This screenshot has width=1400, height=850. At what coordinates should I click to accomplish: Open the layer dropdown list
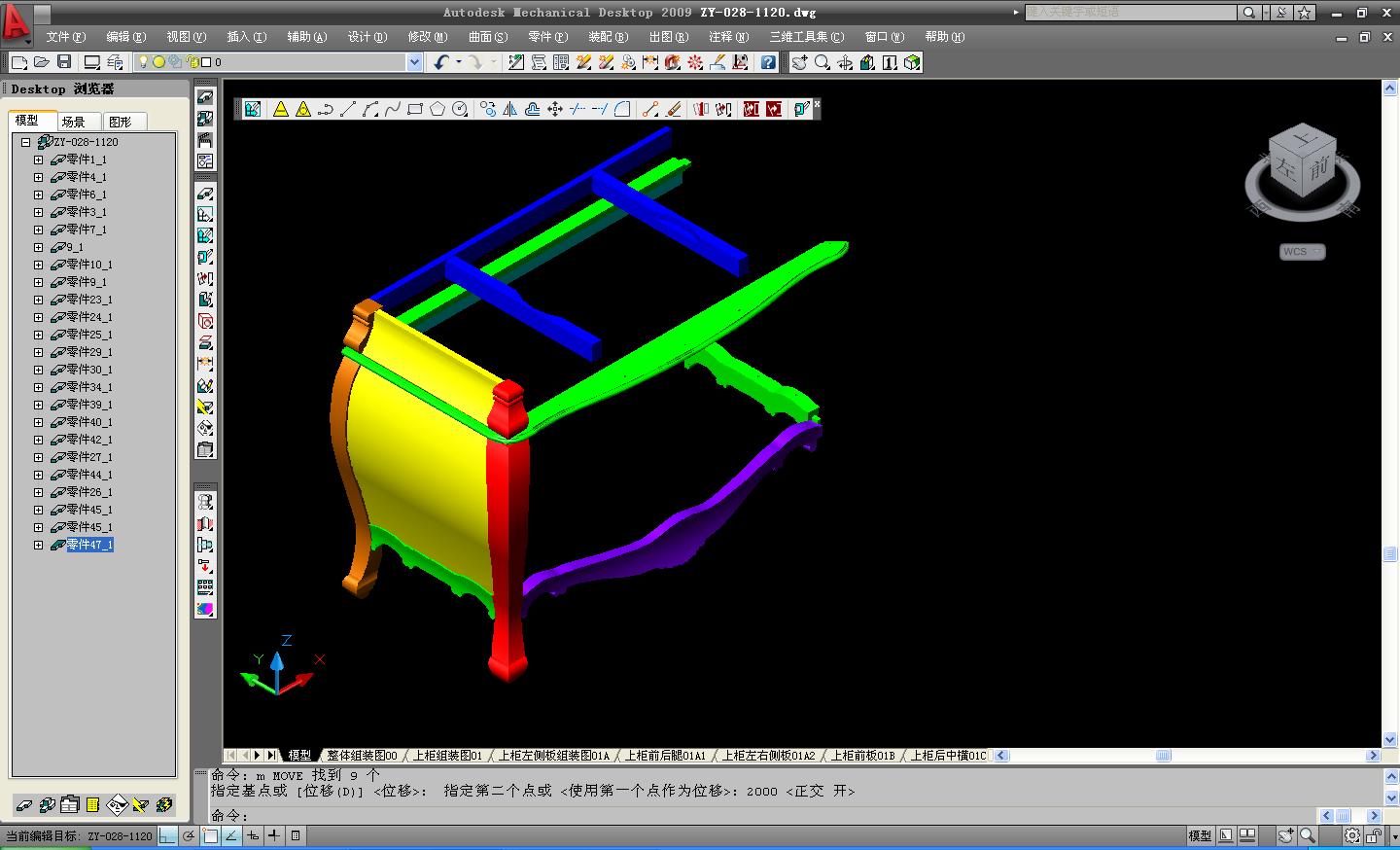point(414,62)
